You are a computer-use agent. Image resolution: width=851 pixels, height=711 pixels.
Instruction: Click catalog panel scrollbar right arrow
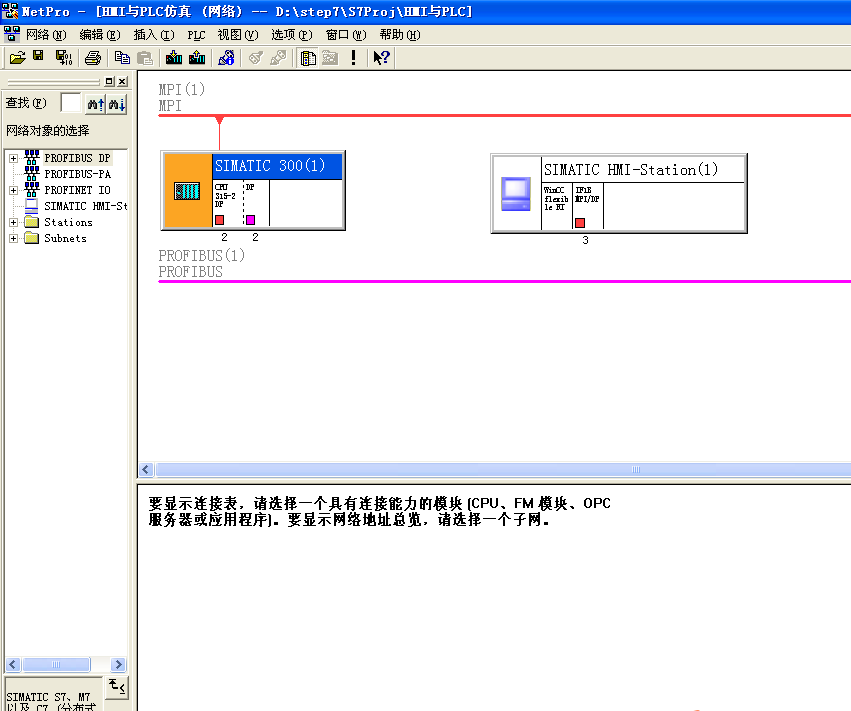point(118,664)
